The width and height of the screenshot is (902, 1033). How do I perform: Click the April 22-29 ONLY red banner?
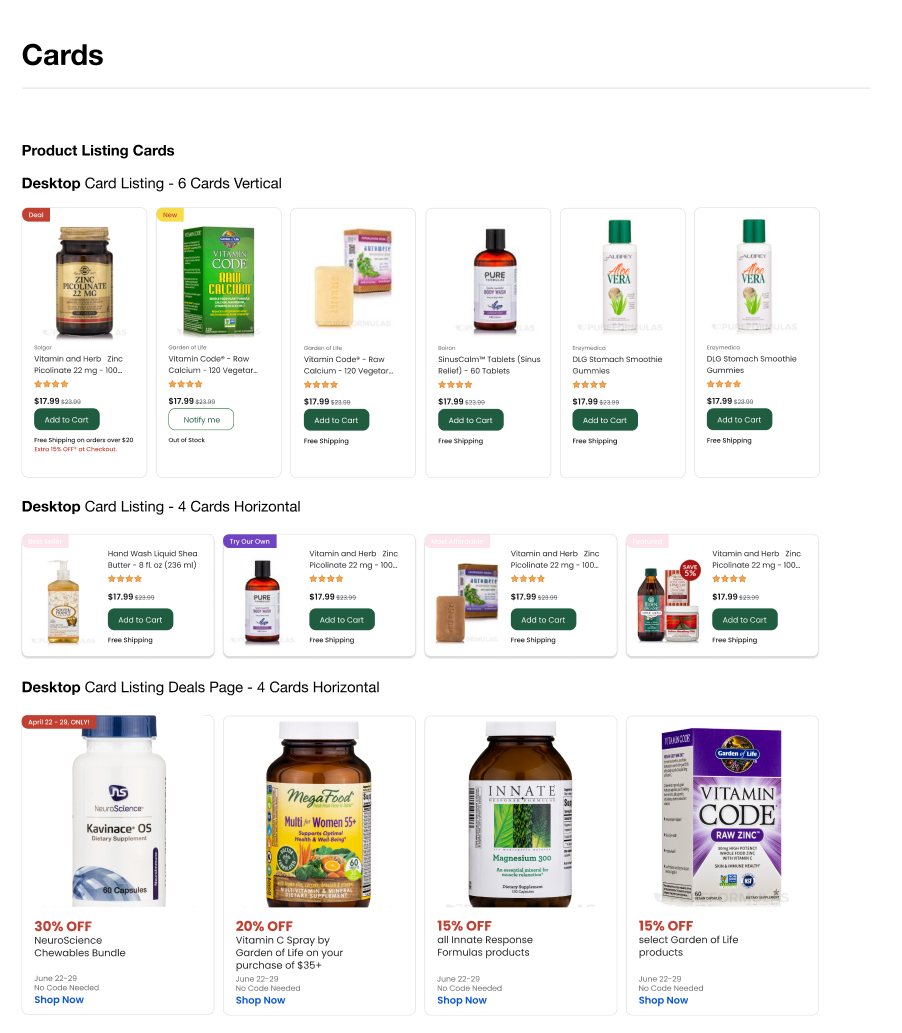(x=59, y=722)
